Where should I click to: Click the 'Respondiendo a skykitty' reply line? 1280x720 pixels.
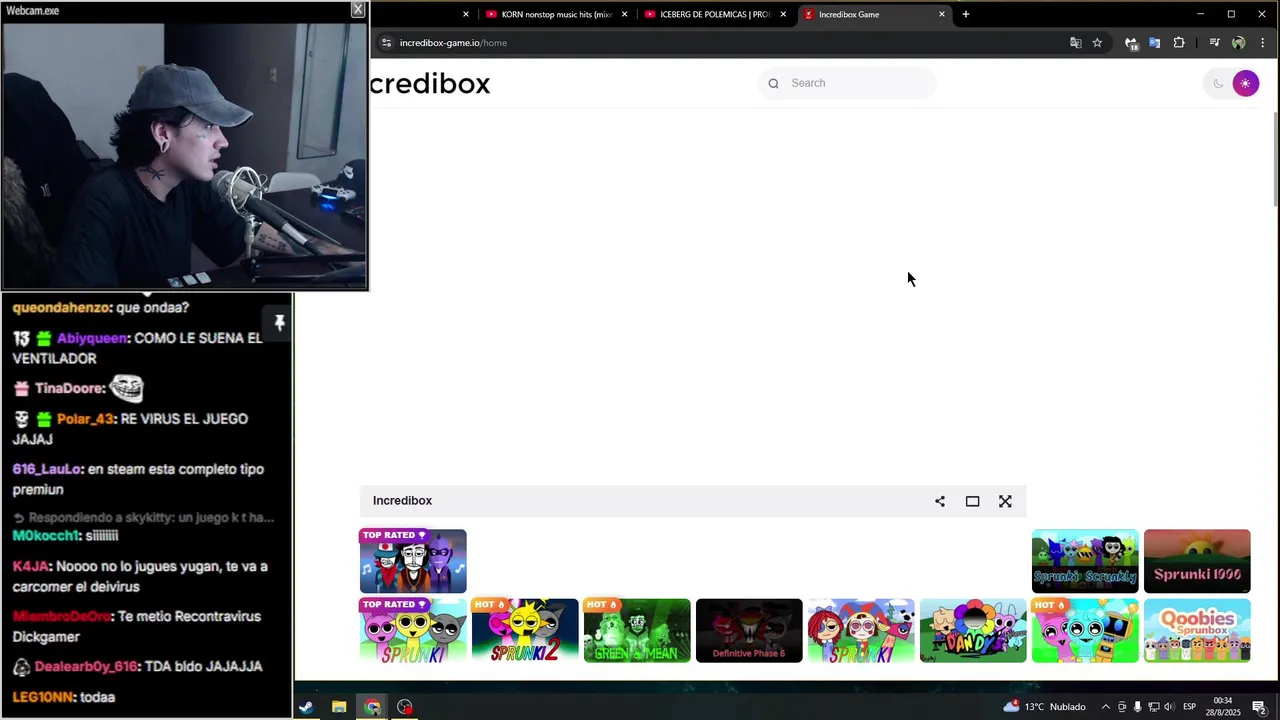point(143,518)
